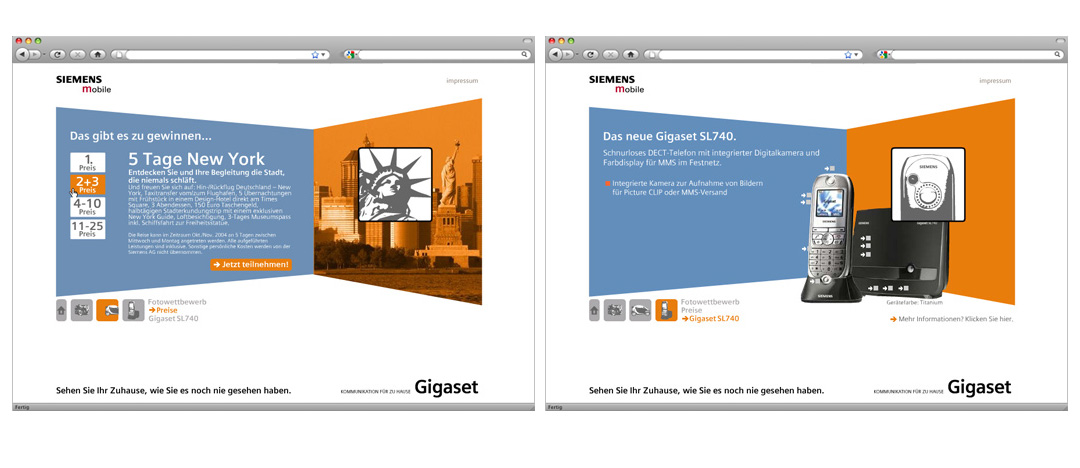The height and width of the screenshot is (468, 1080).
Task: Click 'Gerätefarbe: Titanium' caption
Action: 915,302
